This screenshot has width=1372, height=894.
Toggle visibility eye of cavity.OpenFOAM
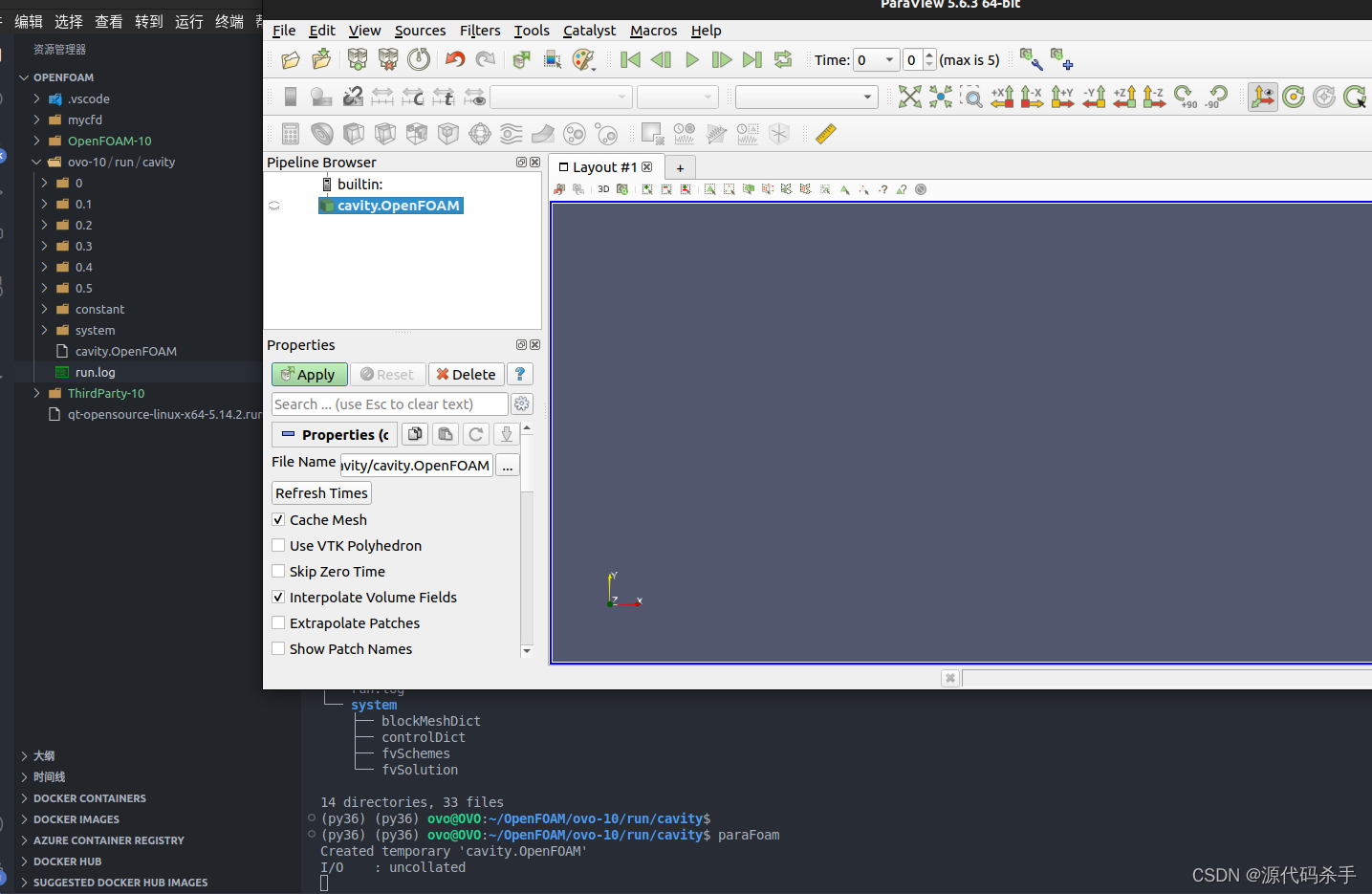(274, 206)
